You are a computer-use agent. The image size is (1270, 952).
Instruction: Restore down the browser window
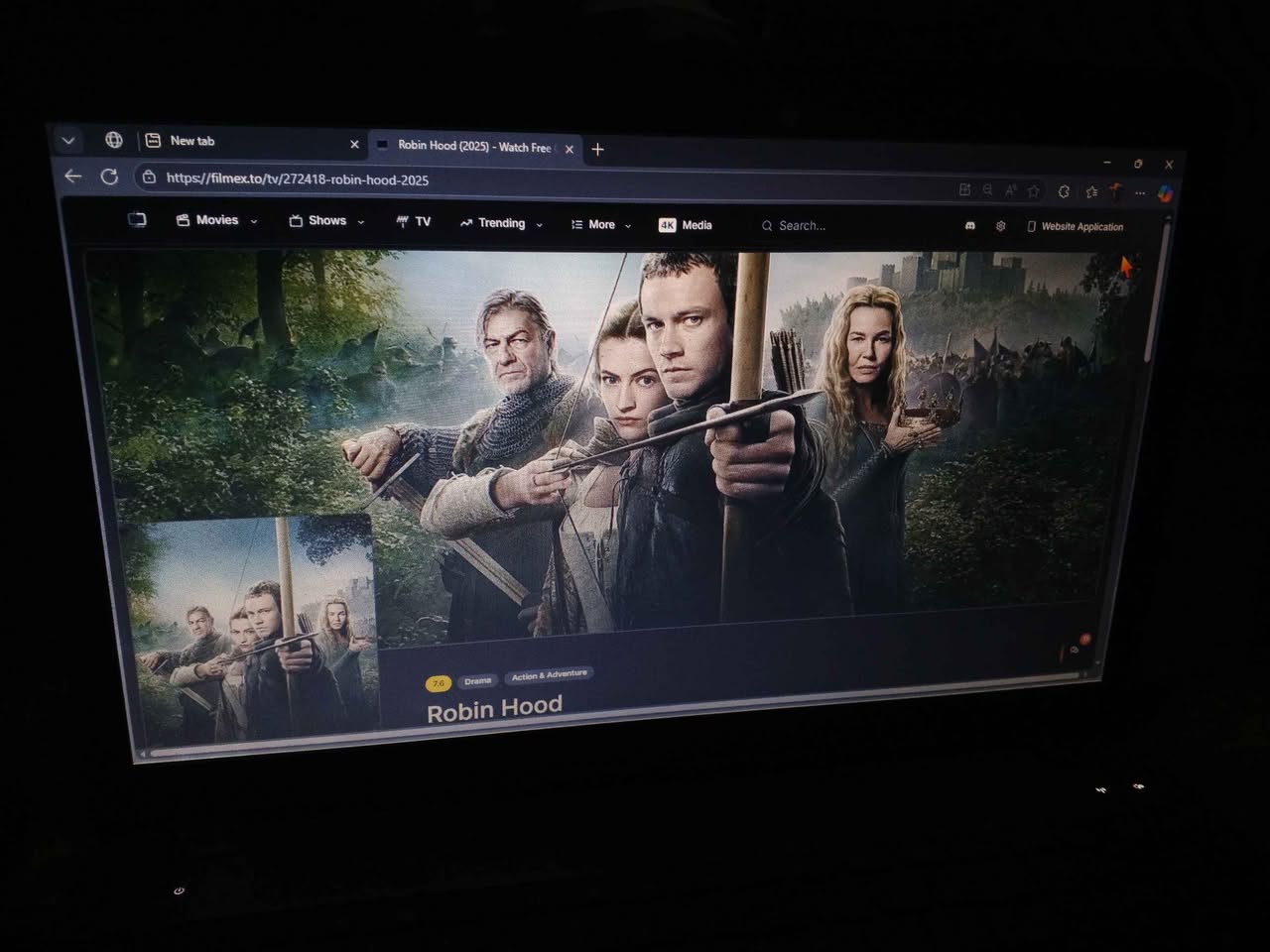coord(1138,163)
